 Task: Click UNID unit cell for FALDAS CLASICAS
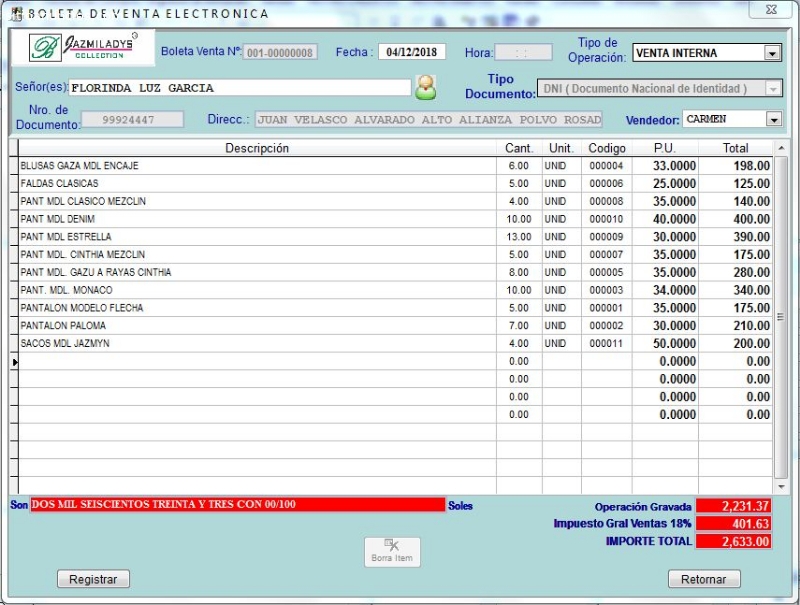562,184
